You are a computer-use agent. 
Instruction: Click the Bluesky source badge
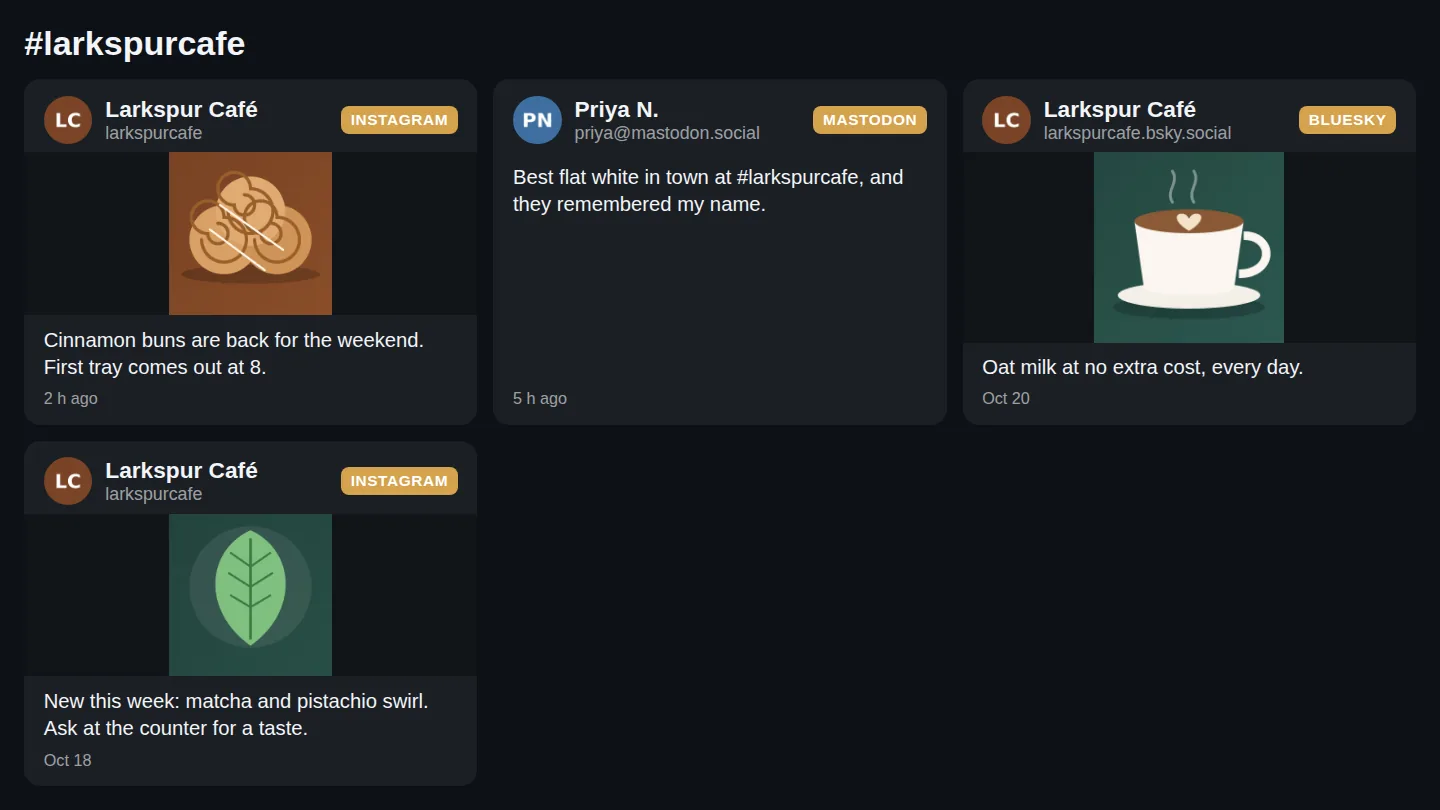click(1347, 120)
